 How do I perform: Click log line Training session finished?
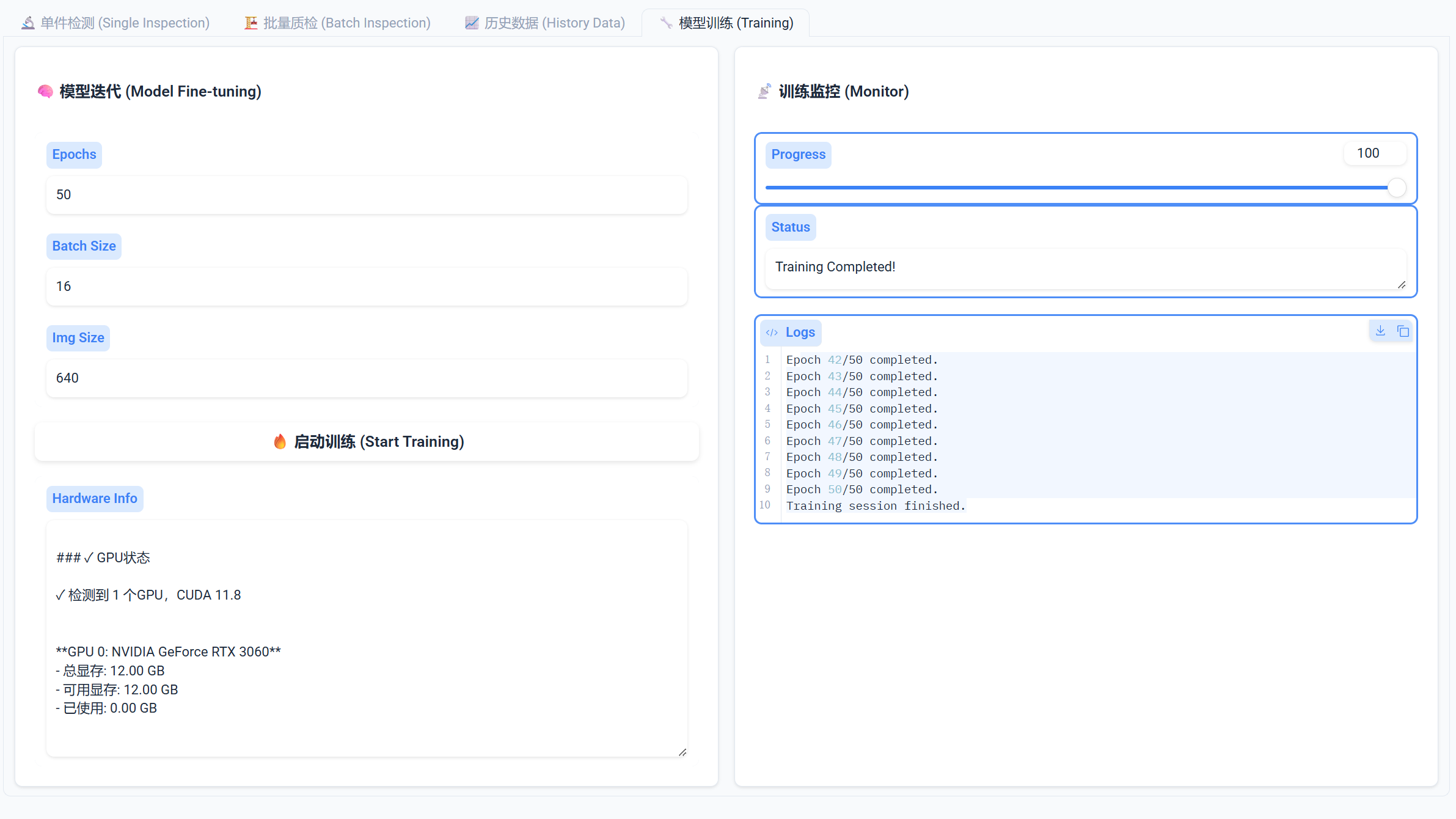pyautogui.click(x=875, y=506)
